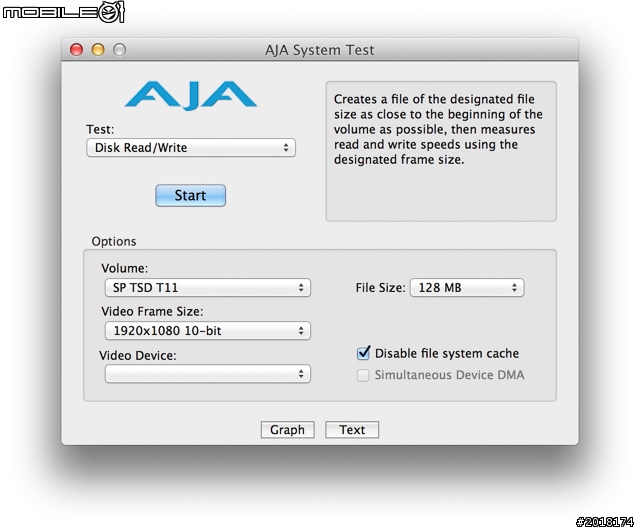Start the disk test
This screenshot has height=530, width=640.
pos(190,195)
